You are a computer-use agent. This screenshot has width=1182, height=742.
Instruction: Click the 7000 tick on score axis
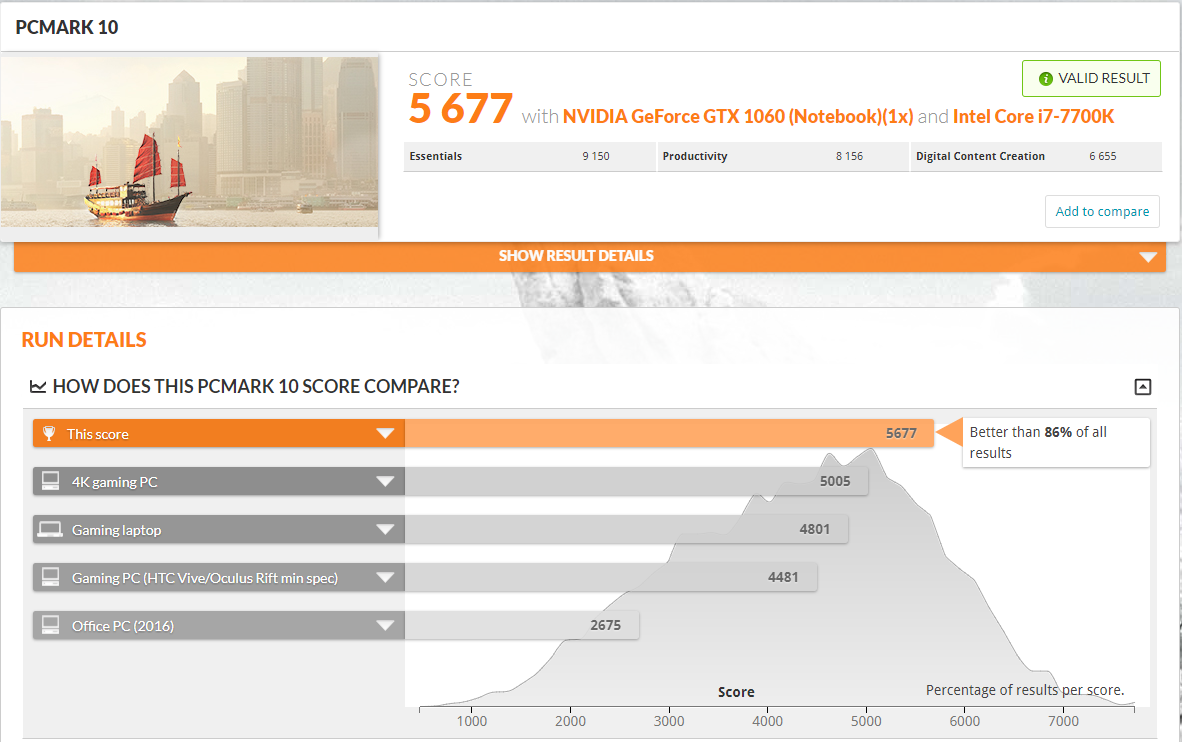point(1063,720)
